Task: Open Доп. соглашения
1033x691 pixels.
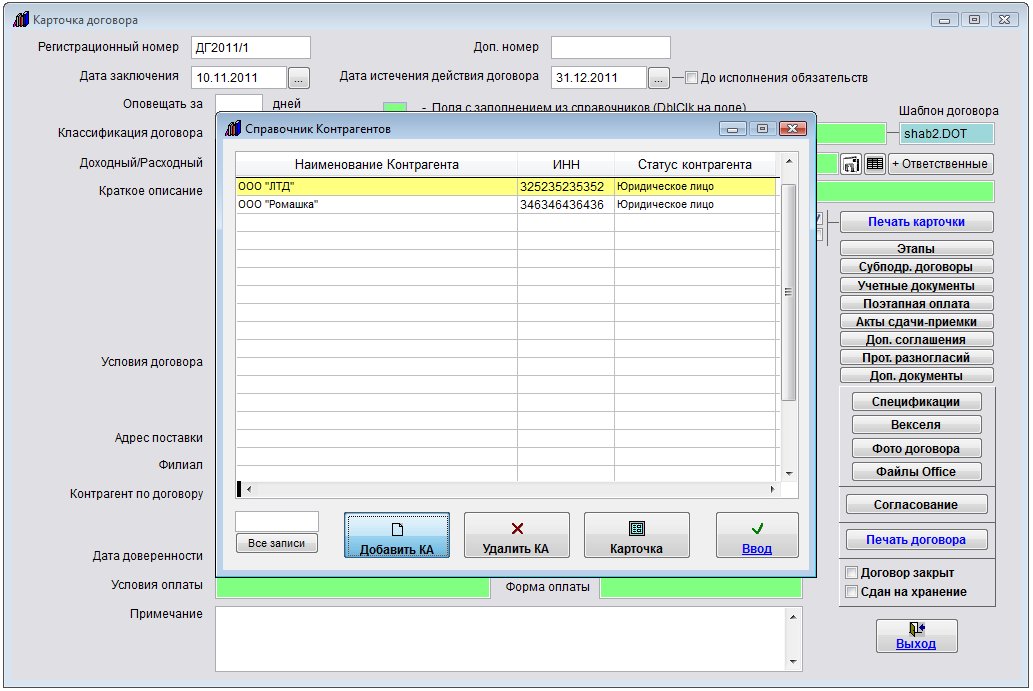Action: point(916,339)
